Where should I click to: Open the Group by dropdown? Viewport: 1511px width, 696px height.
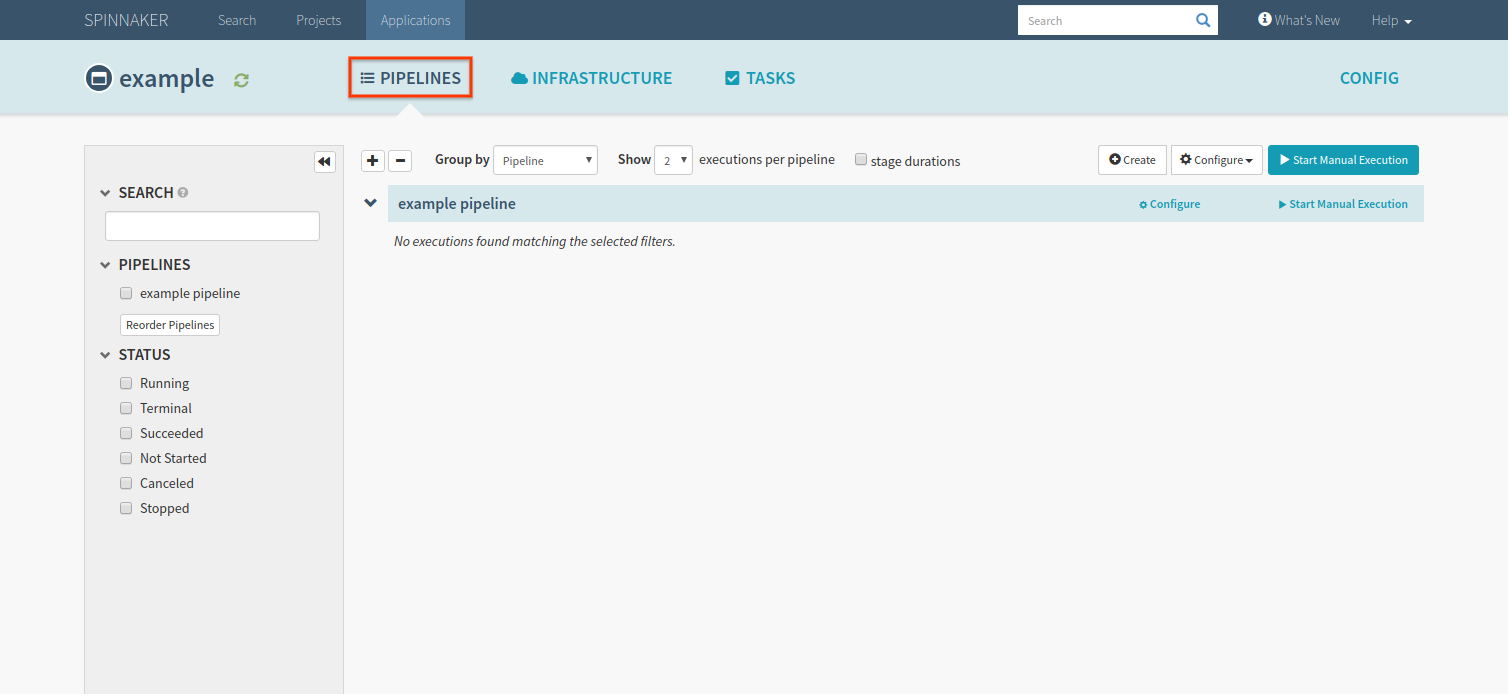[545, 159]
